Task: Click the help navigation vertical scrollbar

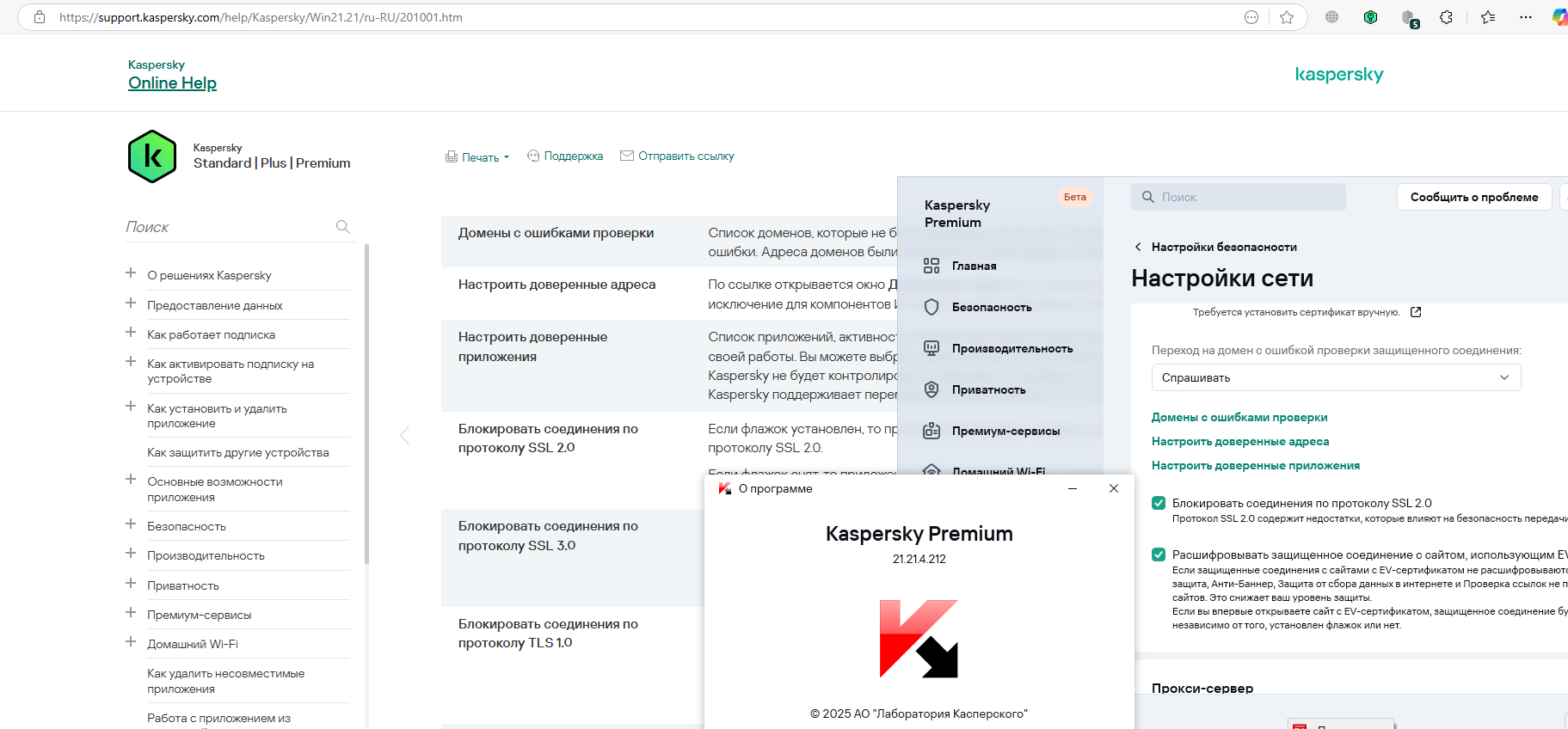Action: tap(367, 404)
